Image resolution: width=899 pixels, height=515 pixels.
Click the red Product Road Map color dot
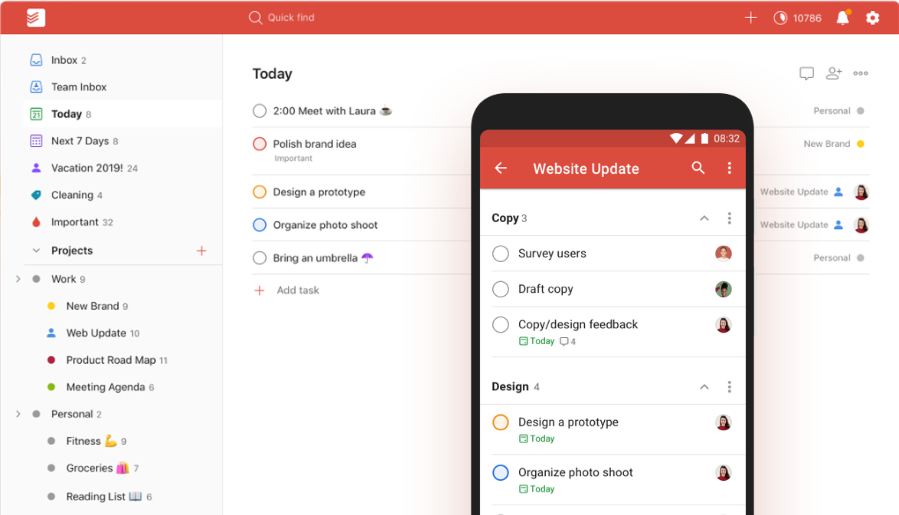[x=51, y=360]
